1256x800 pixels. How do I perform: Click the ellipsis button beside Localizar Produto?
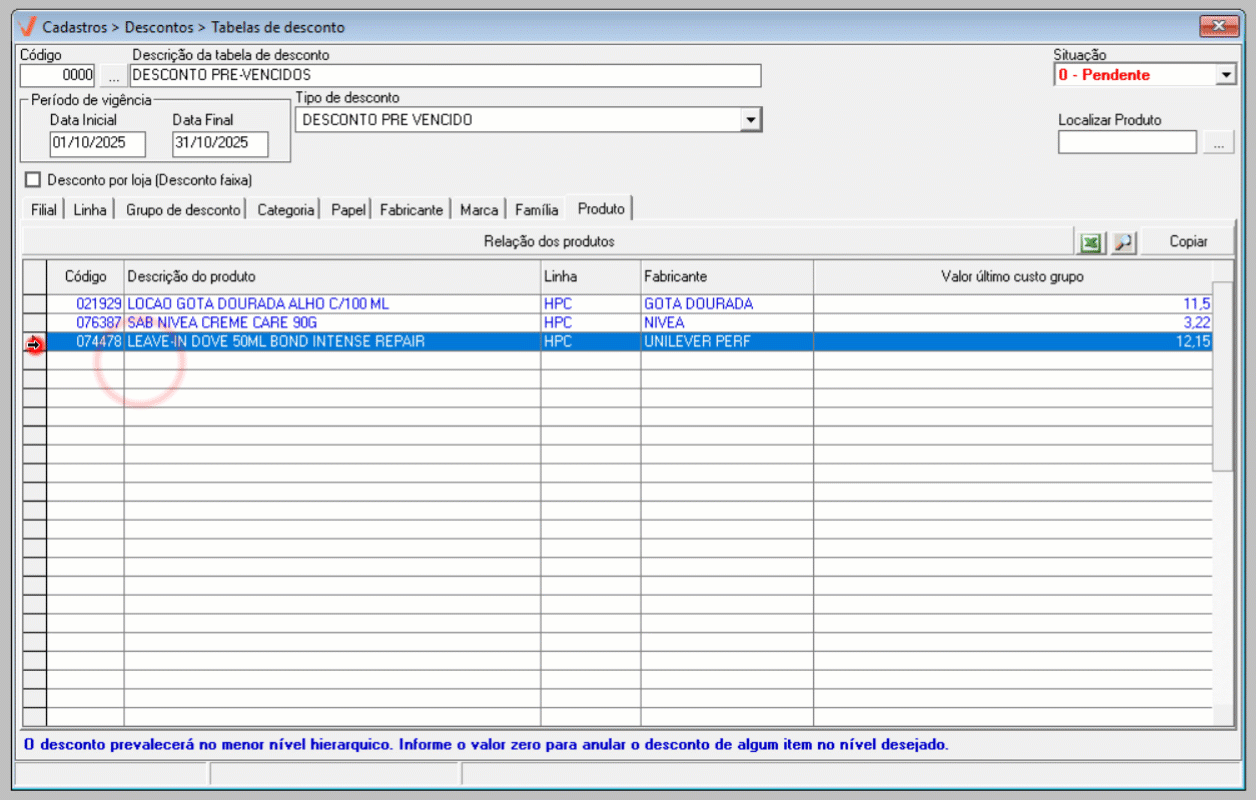pos(1218,143)
